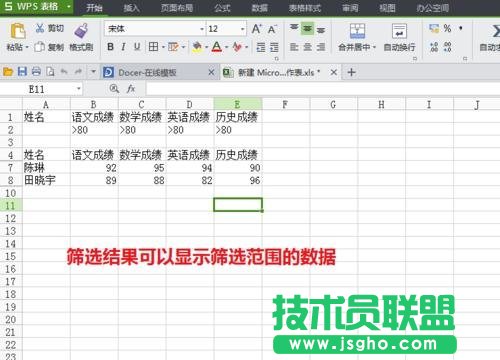
Task: Click the increase indent icon
Action: (x=274, y=47)
